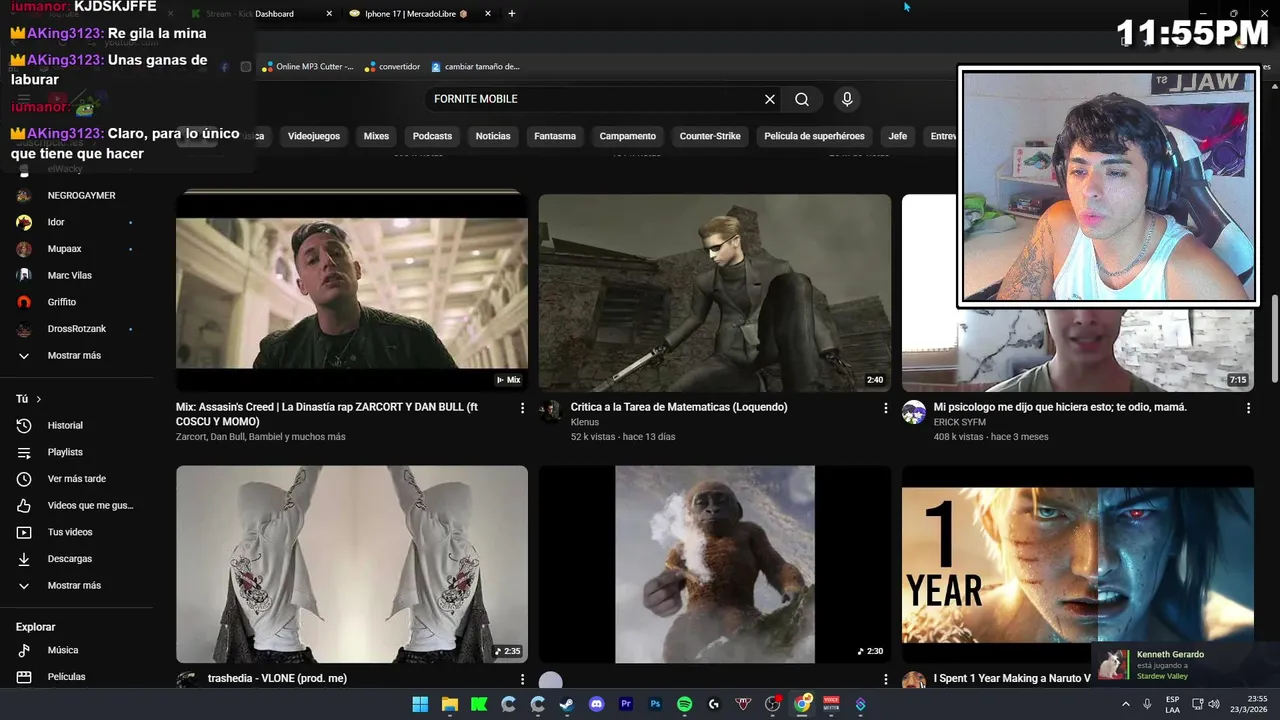Open Griffito subscription channel
The width and height of the screenshot is (1280, 720).
point(75,302)
